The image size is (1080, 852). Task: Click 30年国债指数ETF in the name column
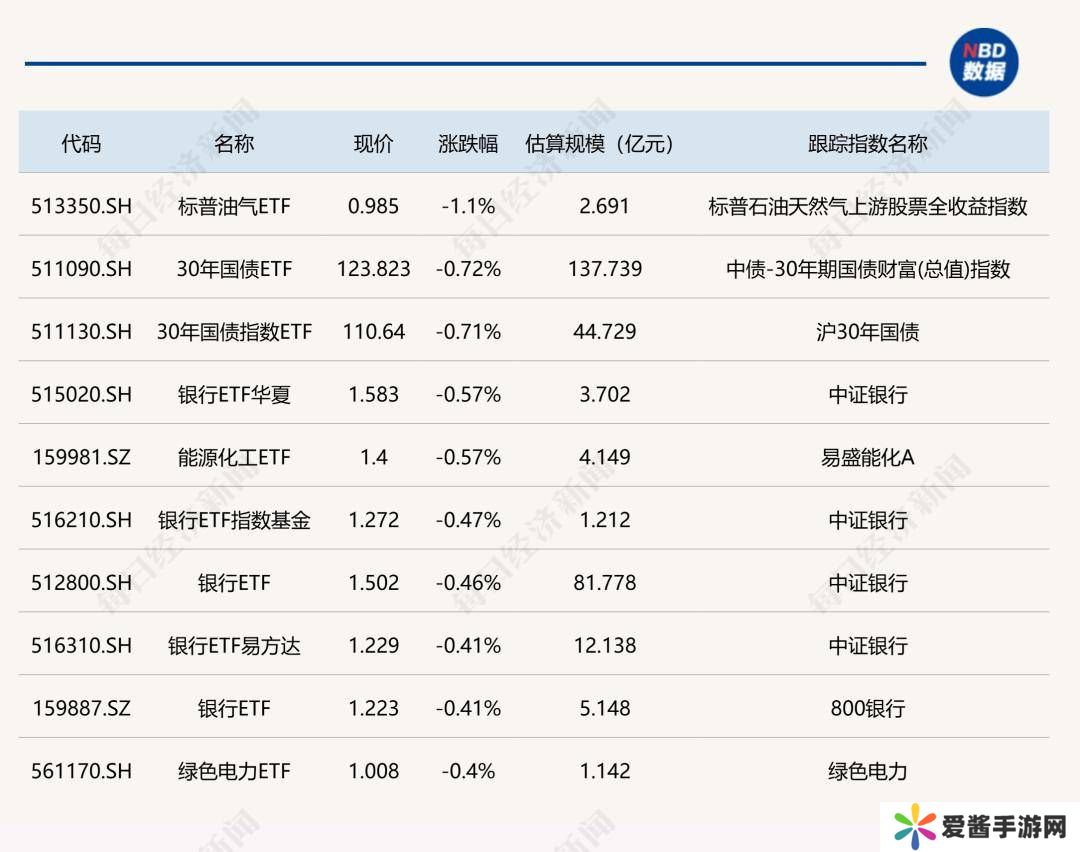(x=234, y=332)
